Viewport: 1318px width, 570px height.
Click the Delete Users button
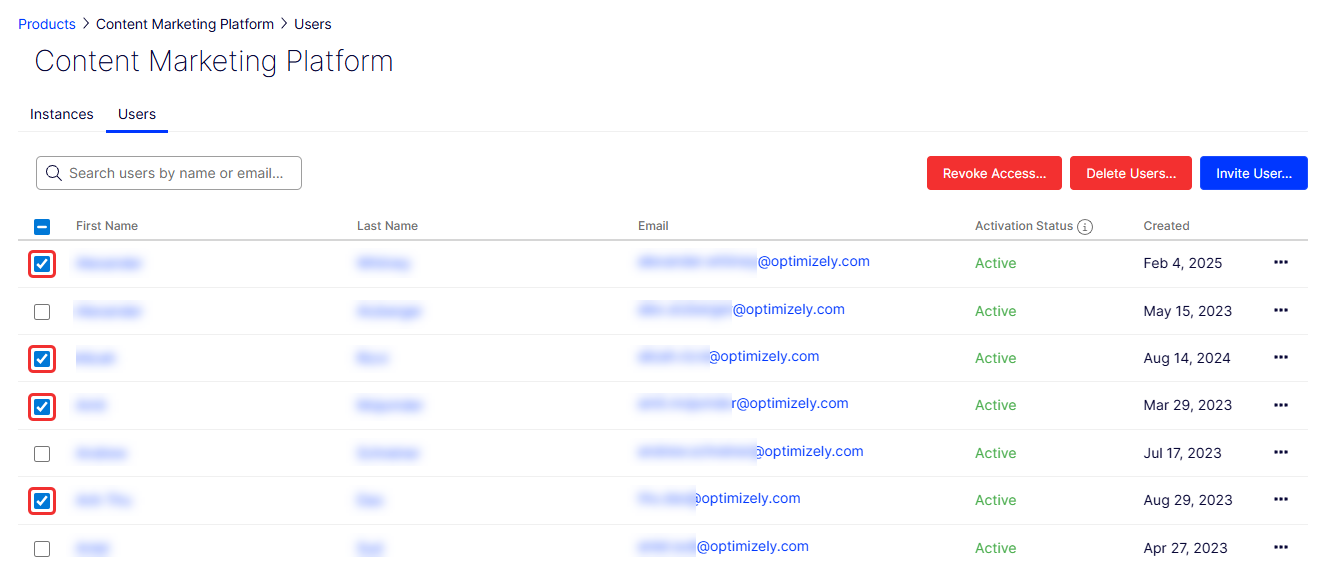[1130, 173]
